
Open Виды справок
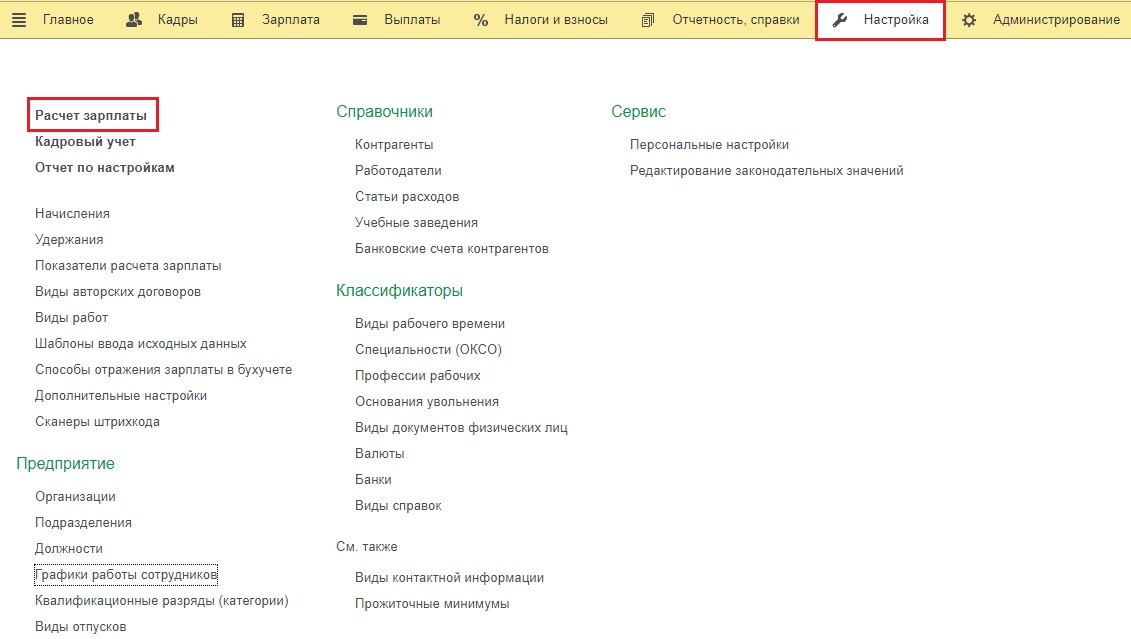click(x=398, y=505)
